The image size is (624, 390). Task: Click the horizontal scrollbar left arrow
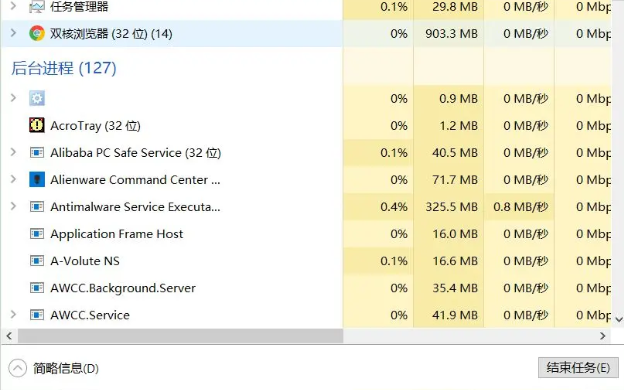pos(9,336)
